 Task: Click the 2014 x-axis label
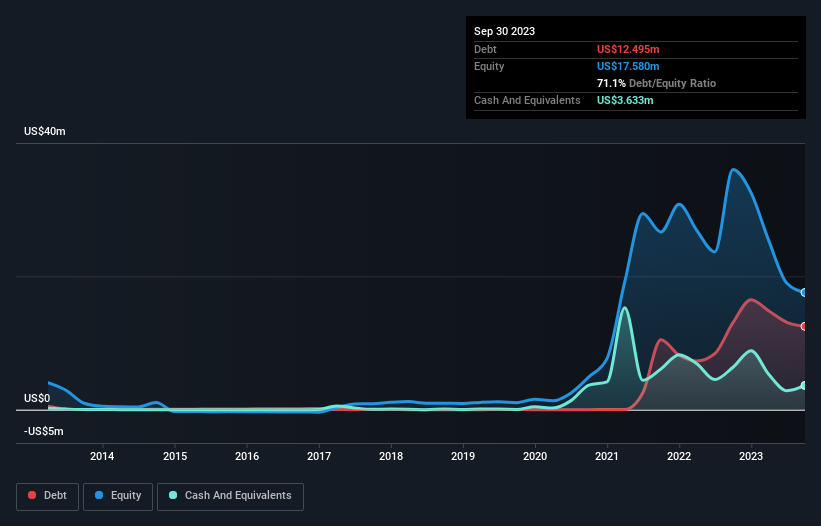(102, 456)
